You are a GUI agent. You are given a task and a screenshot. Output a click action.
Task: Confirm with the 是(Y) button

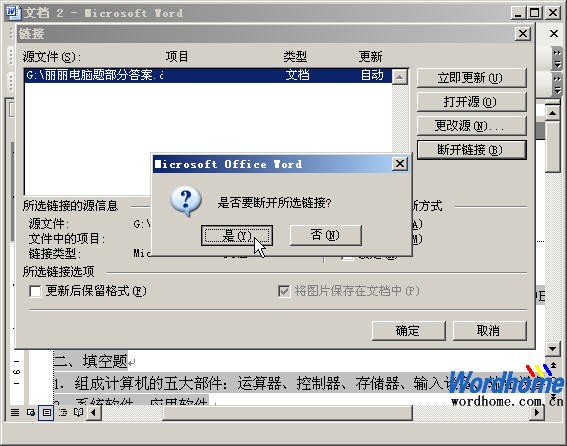[x=237, y=235]
